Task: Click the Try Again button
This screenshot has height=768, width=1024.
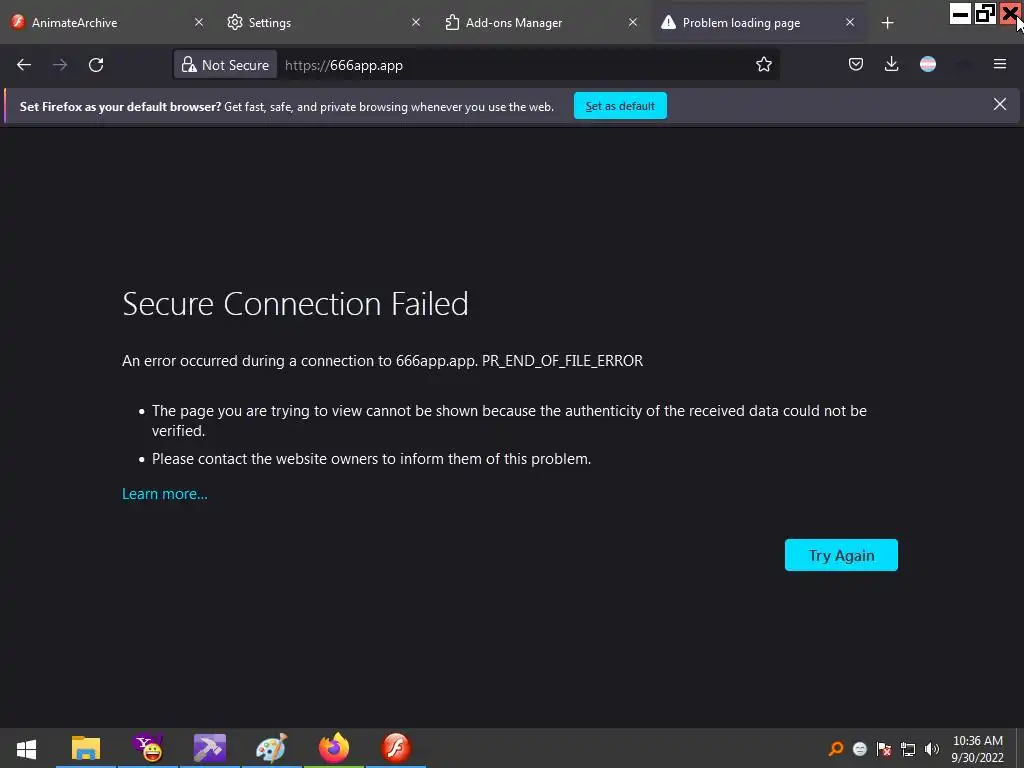Action: coord(841,556)
